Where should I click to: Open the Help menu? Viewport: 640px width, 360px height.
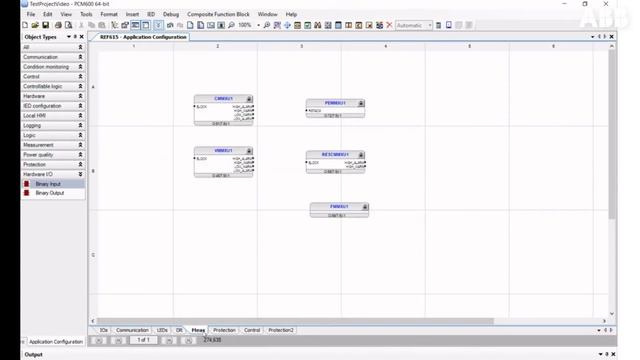[291, 14]
